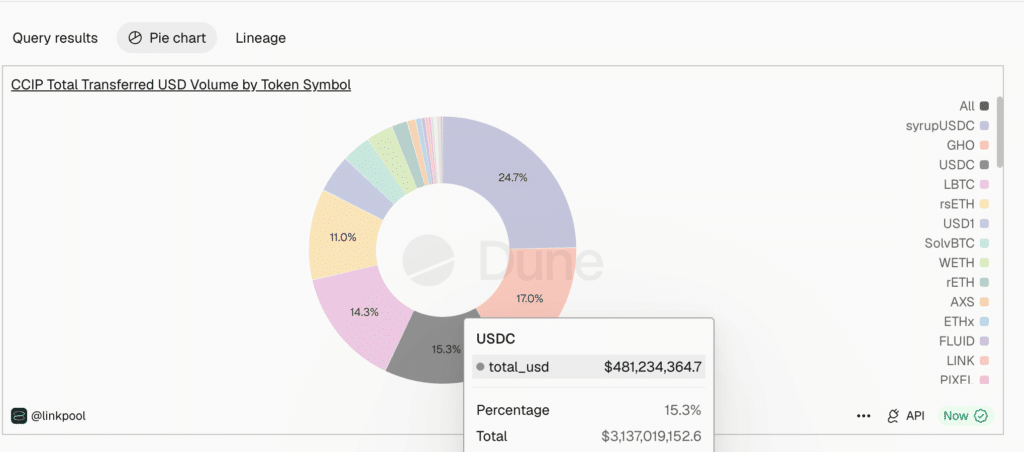Toggle WETH series in legend
1024x452 pixels.
(965, 263)
